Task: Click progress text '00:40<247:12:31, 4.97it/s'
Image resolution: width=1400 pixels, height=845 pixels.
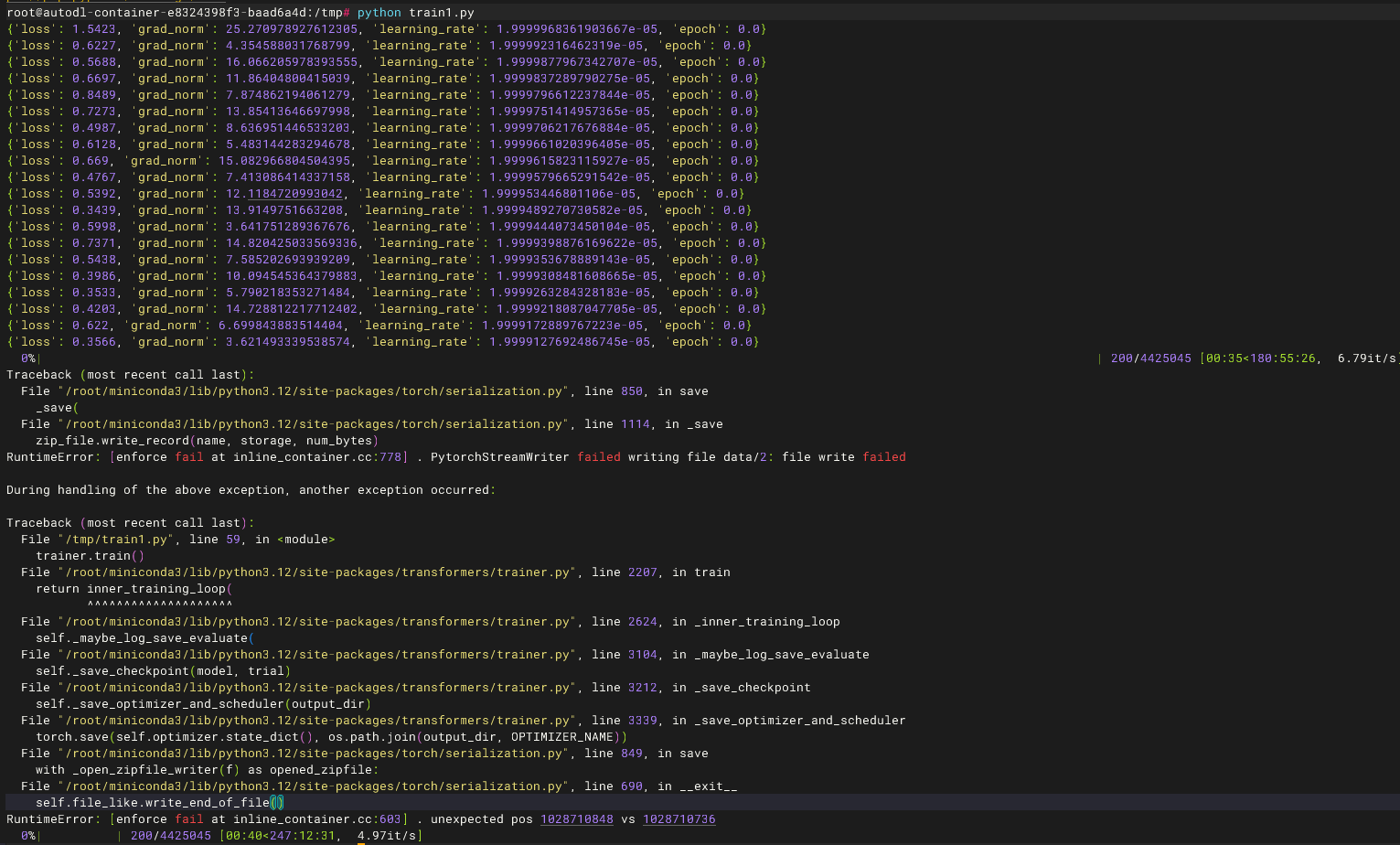Action: 321,836
